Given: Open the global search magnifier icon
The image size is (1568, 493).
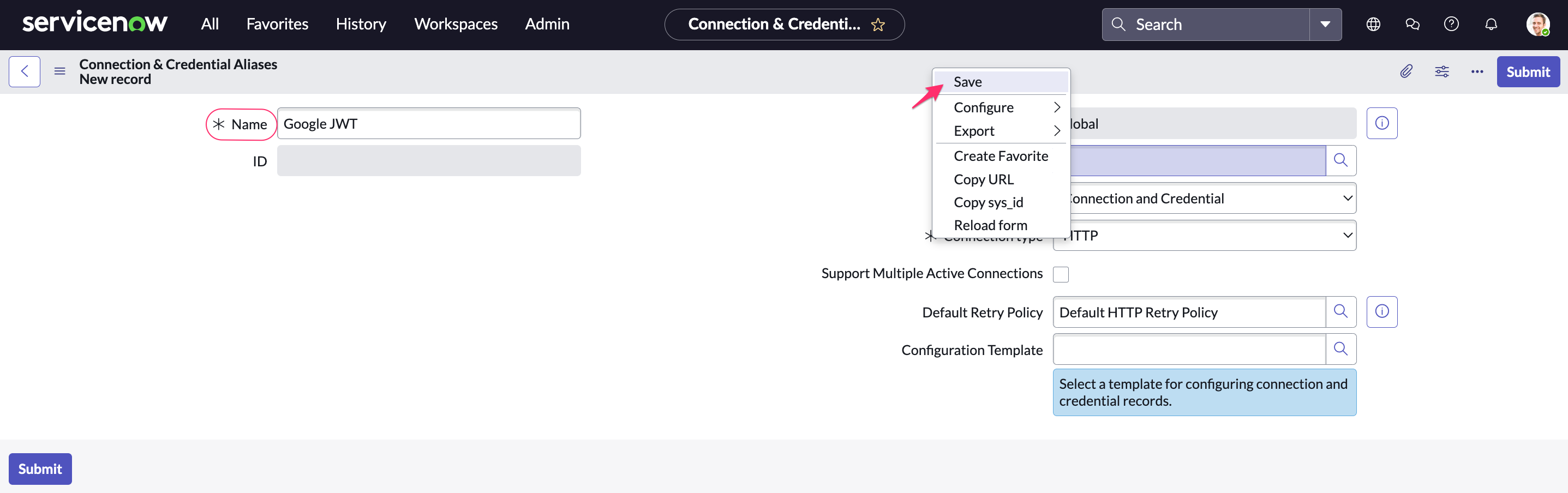Looking at the screenshot, I should coord(1119,24).
